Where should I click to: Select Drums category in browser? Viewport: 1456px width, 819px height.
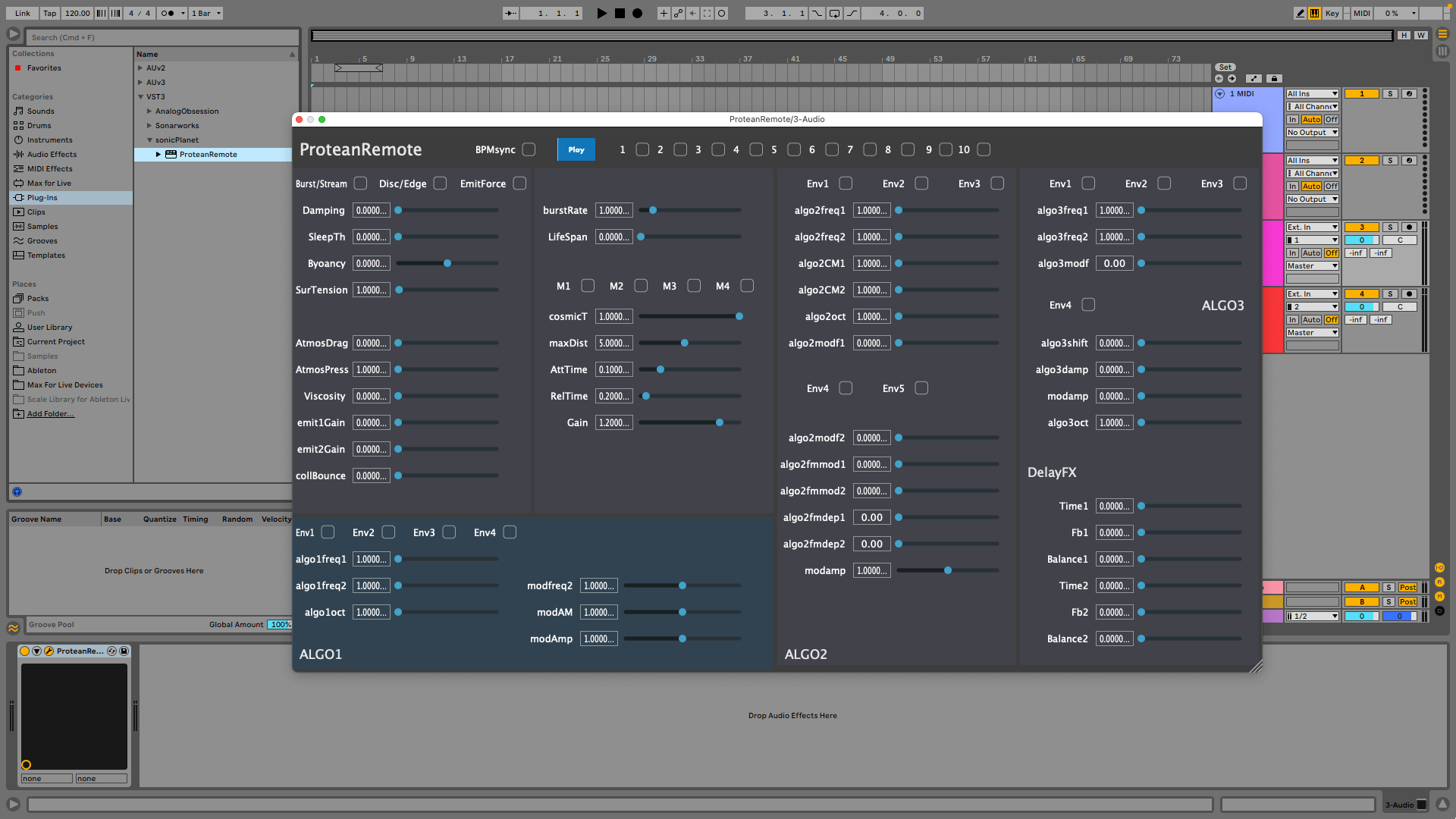(39, 126)
